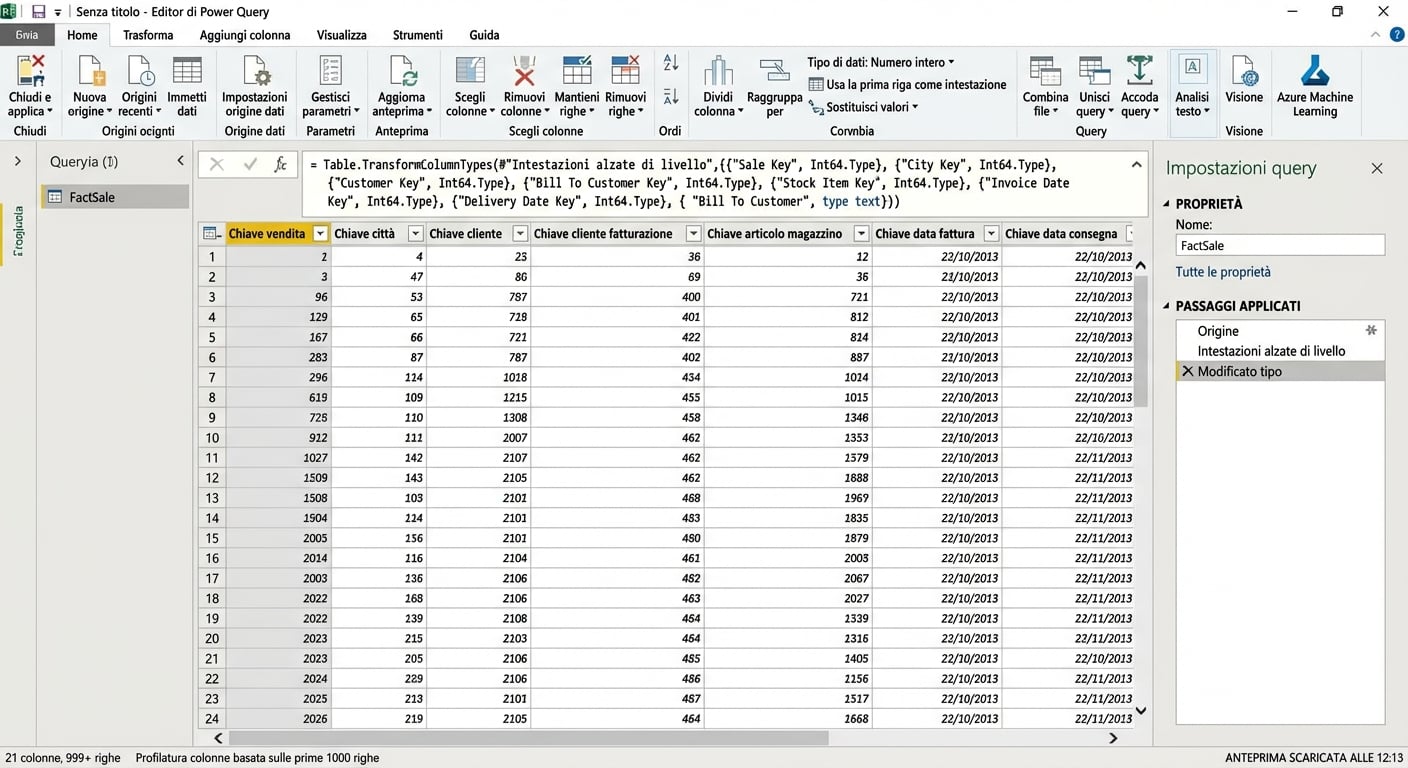The image size is (1408, 768).
Task: Click the vertical scrollbar down arrow
Action: 1141,711
